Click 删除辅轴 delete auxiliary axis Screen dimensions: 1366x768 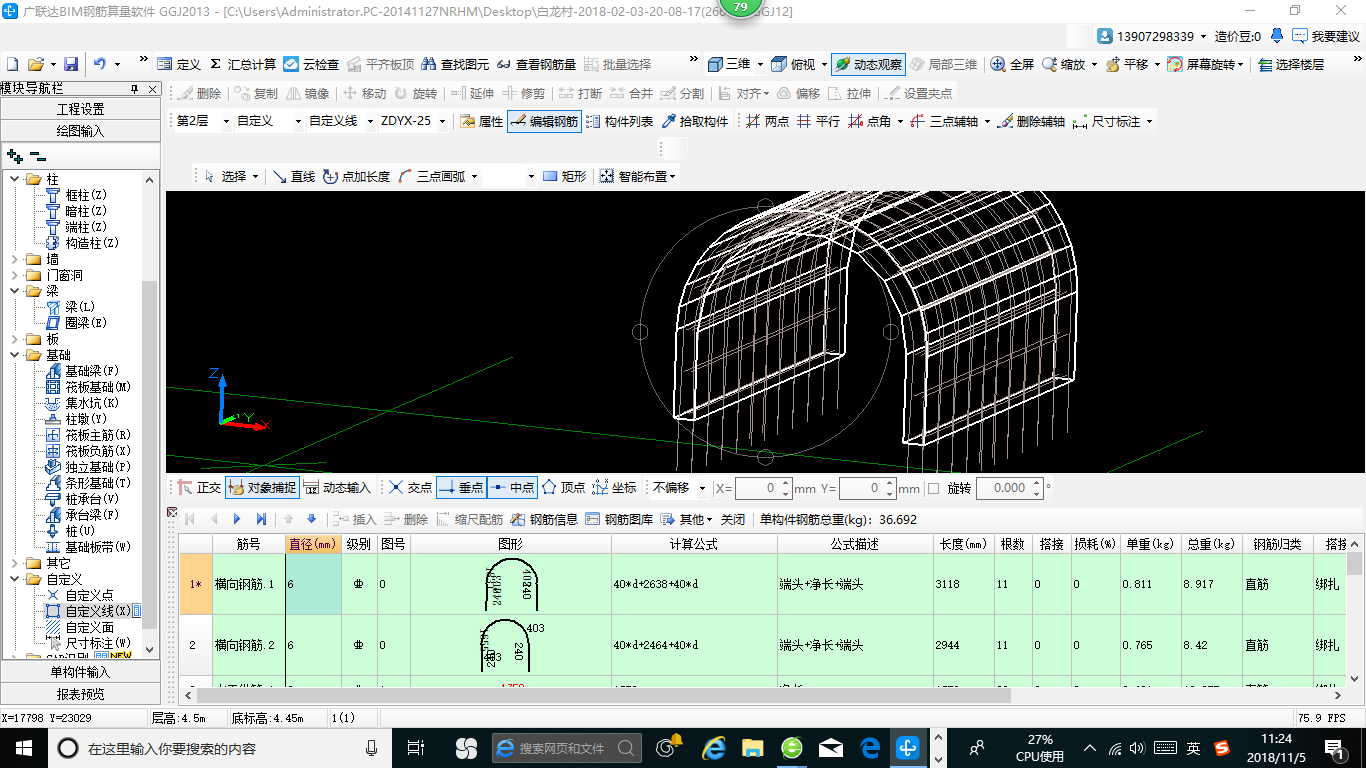pos(1030,121)
